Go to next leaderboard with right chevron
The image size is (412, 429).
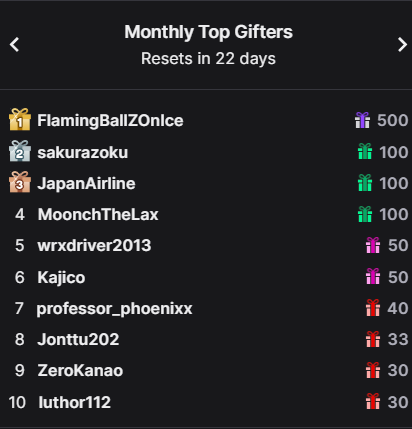[x=402, y=45]
